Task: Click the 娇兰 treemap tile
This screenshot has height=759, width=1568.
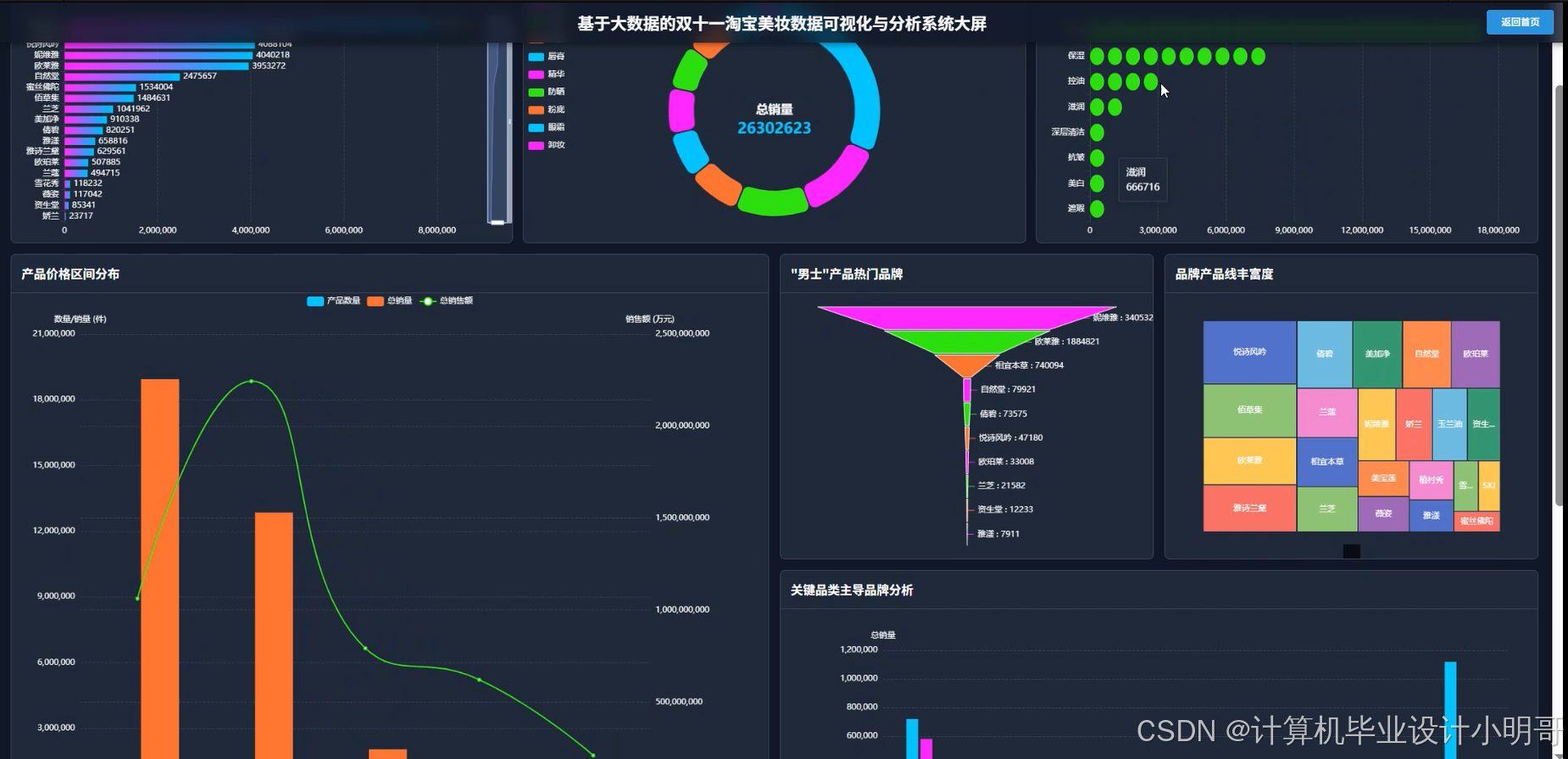Action: [x=1414, y=424]
